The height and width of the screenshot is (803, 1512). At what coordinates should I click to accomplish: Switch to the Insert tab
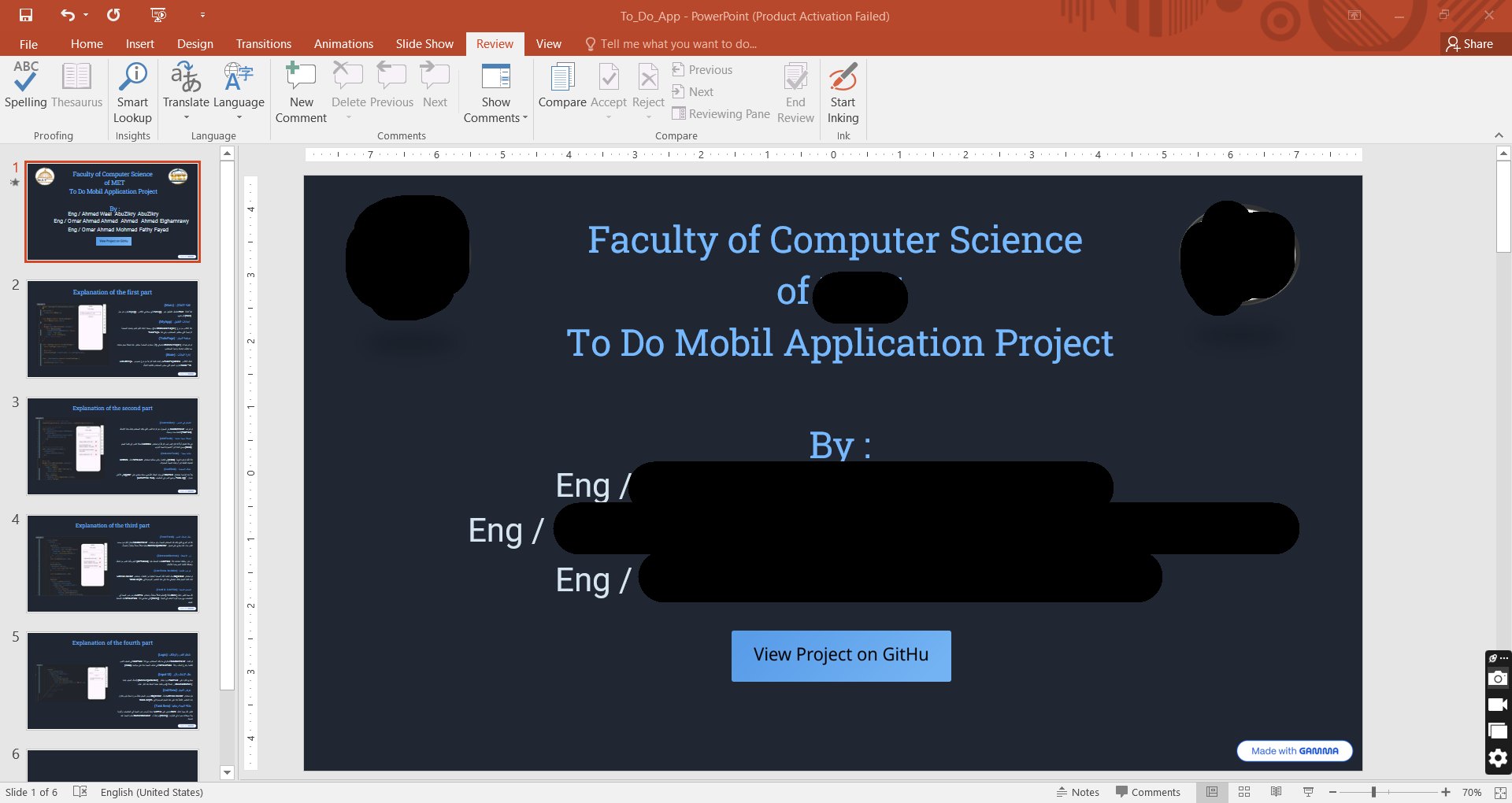[x=140, y=44]
